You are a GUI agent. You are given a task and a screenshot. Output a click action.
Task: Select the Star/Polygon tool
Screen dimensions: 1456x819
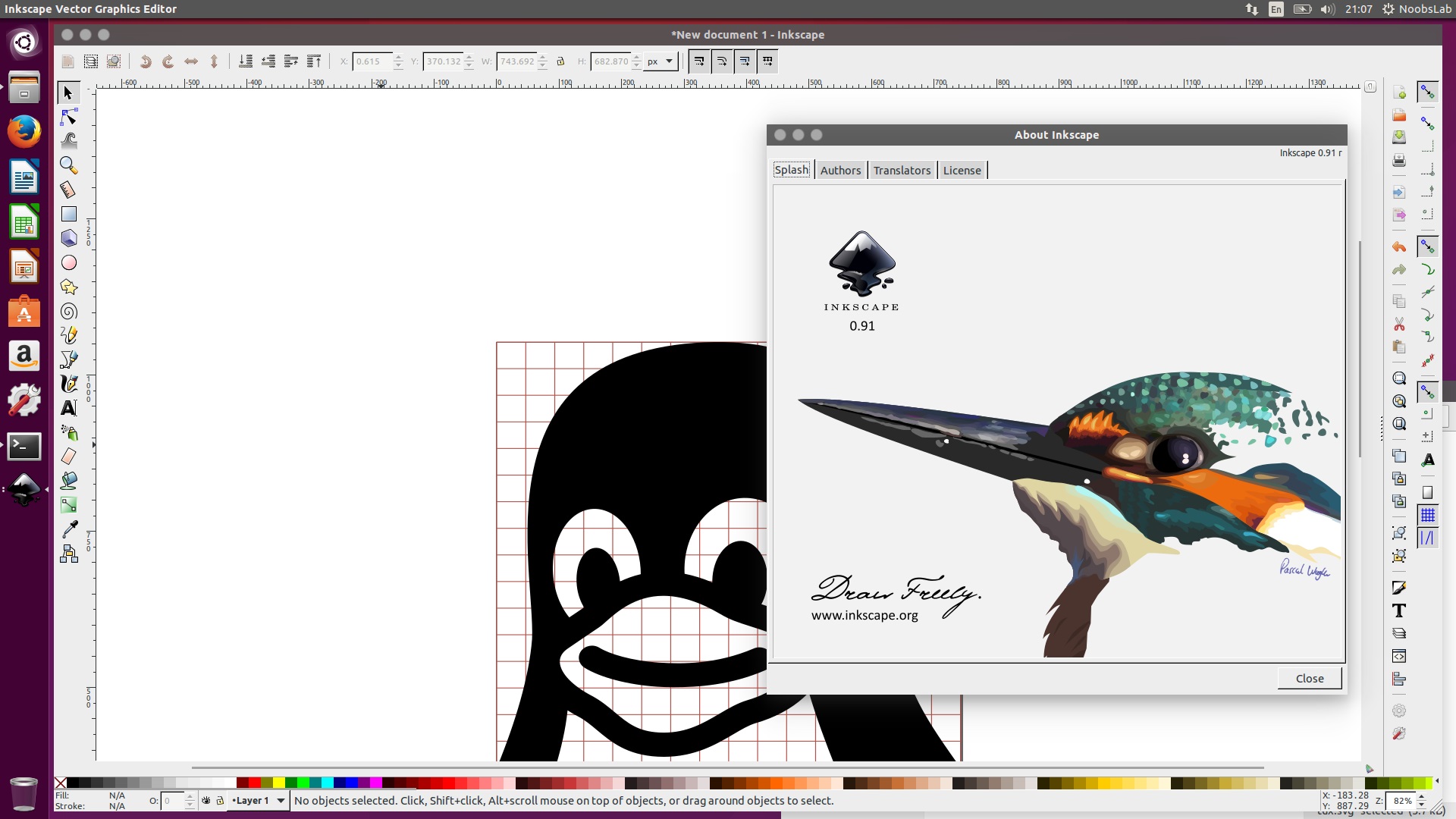pos(69,287)
